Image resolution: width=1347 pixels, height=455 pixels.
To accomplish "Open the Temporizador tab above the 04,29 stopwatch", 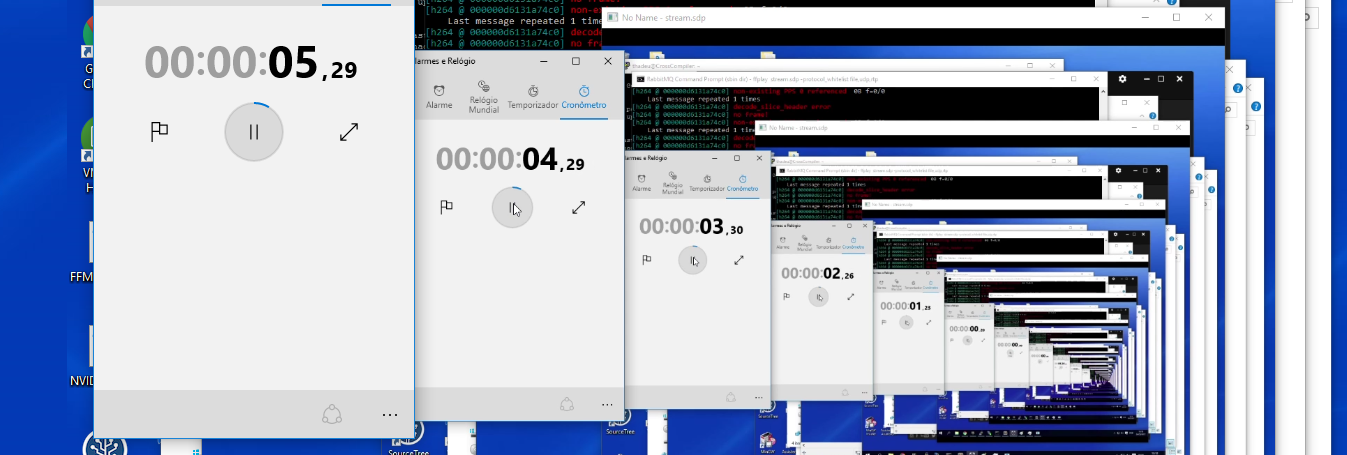I will [x=533, y=97].
